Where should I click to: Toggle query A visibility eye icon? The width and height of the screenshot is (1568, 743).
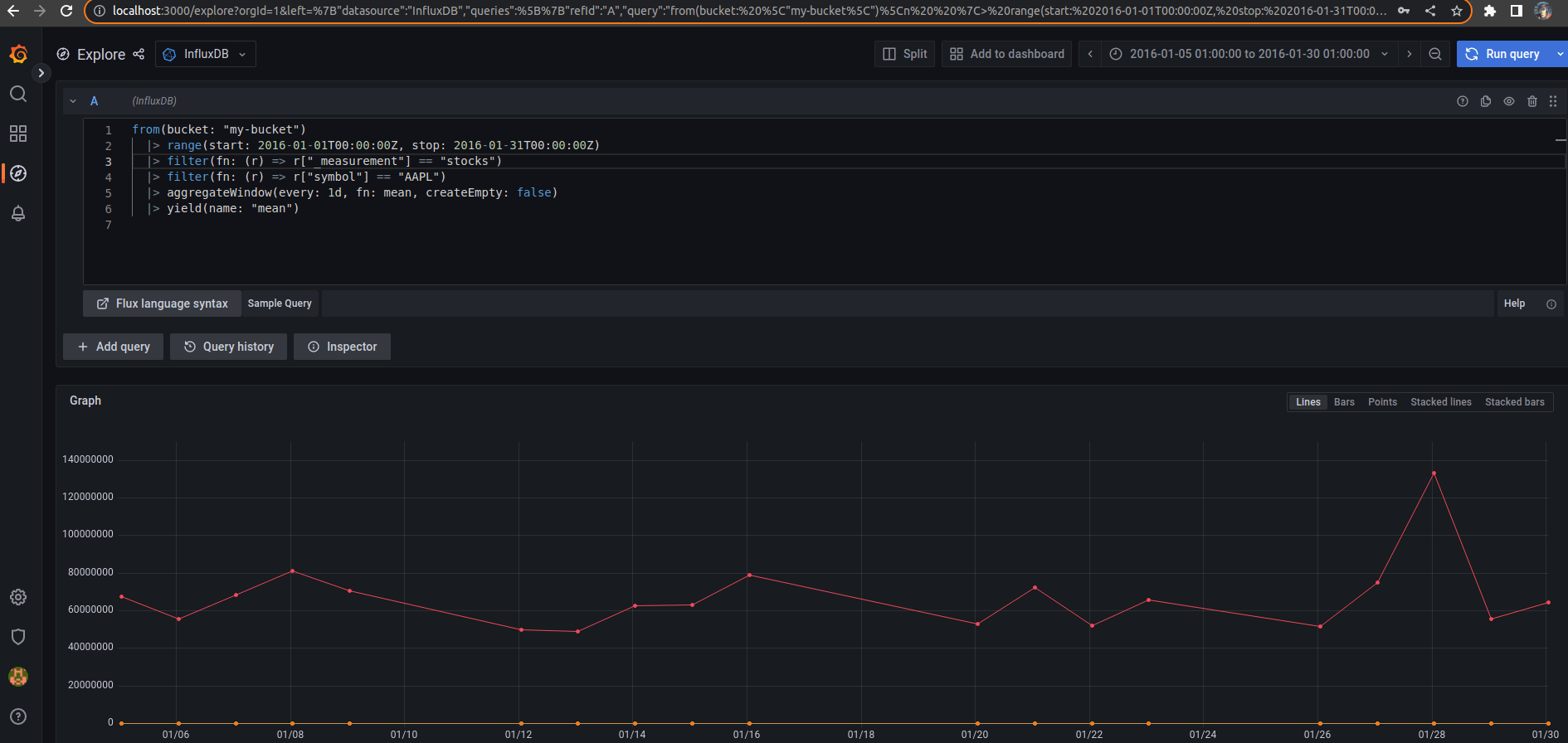click(x=1508, y=101)
